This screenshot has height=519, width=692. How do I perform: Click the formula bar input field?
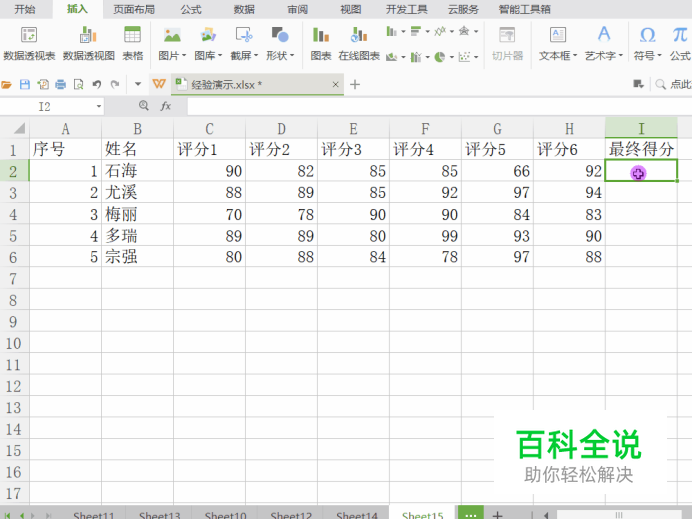click(439, 106)
